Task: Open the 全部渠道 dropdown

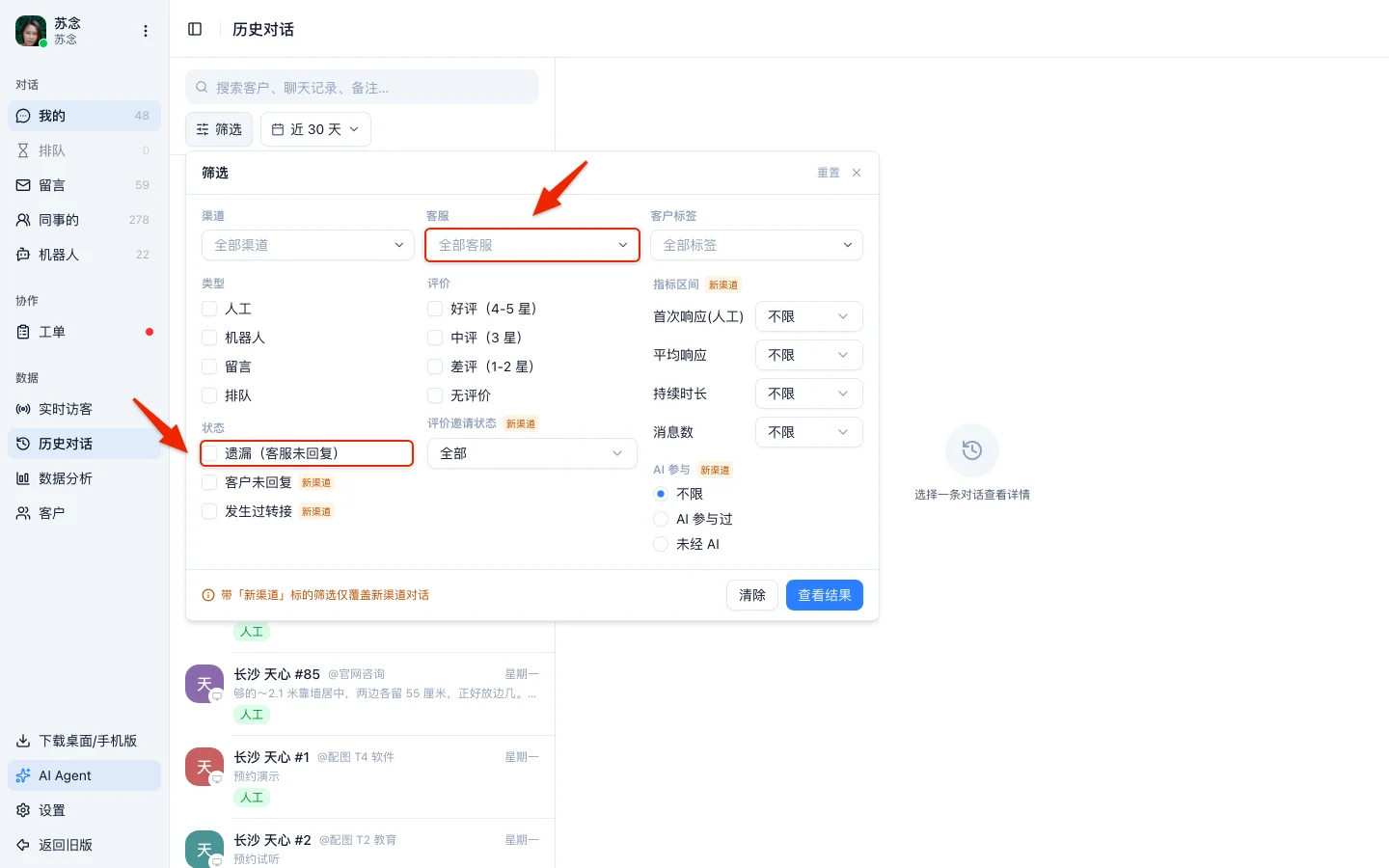Action: 308,245
